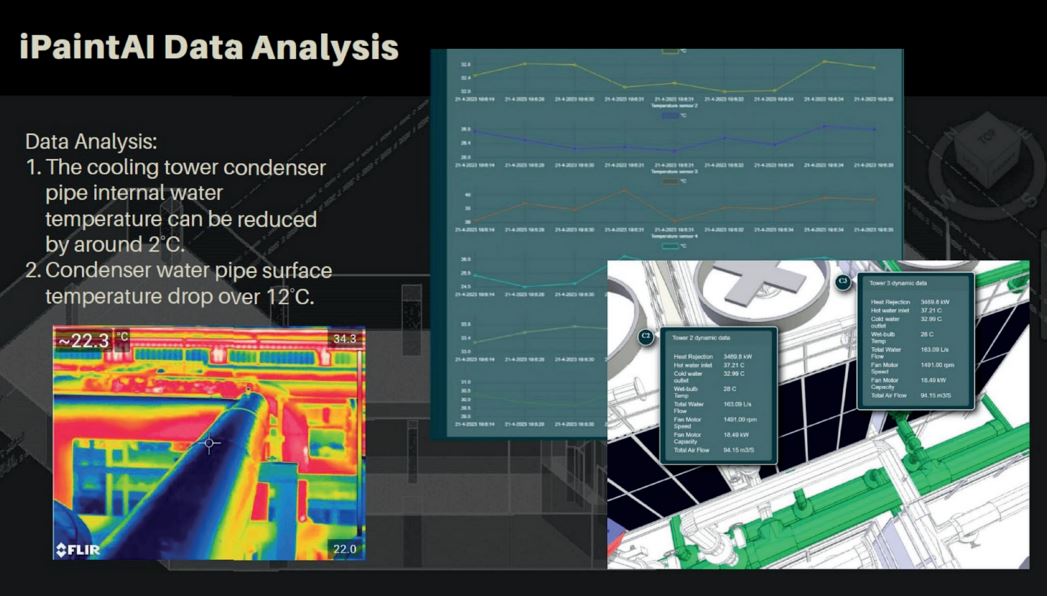1048x596 pixels.
Task: Click the 'Temperature sensor 3' chart label
Action: pyautogui.click(x=674, y=172)
